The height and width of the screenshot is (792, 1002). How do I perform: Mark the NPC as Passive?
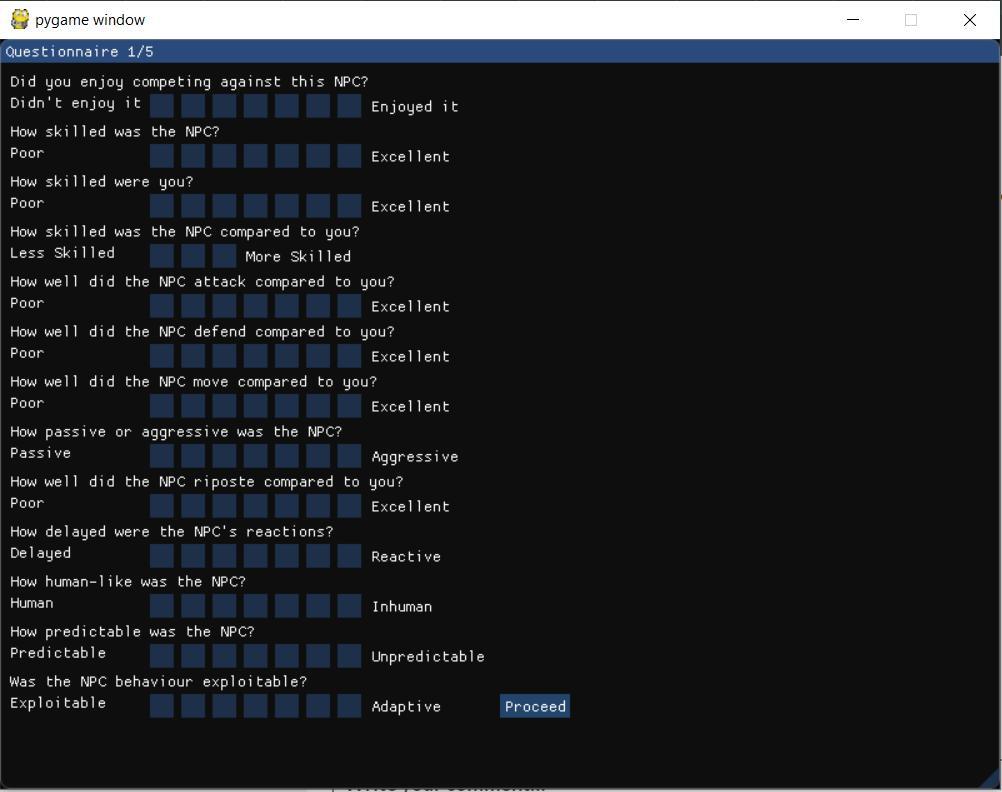click(x=161, y=454)
